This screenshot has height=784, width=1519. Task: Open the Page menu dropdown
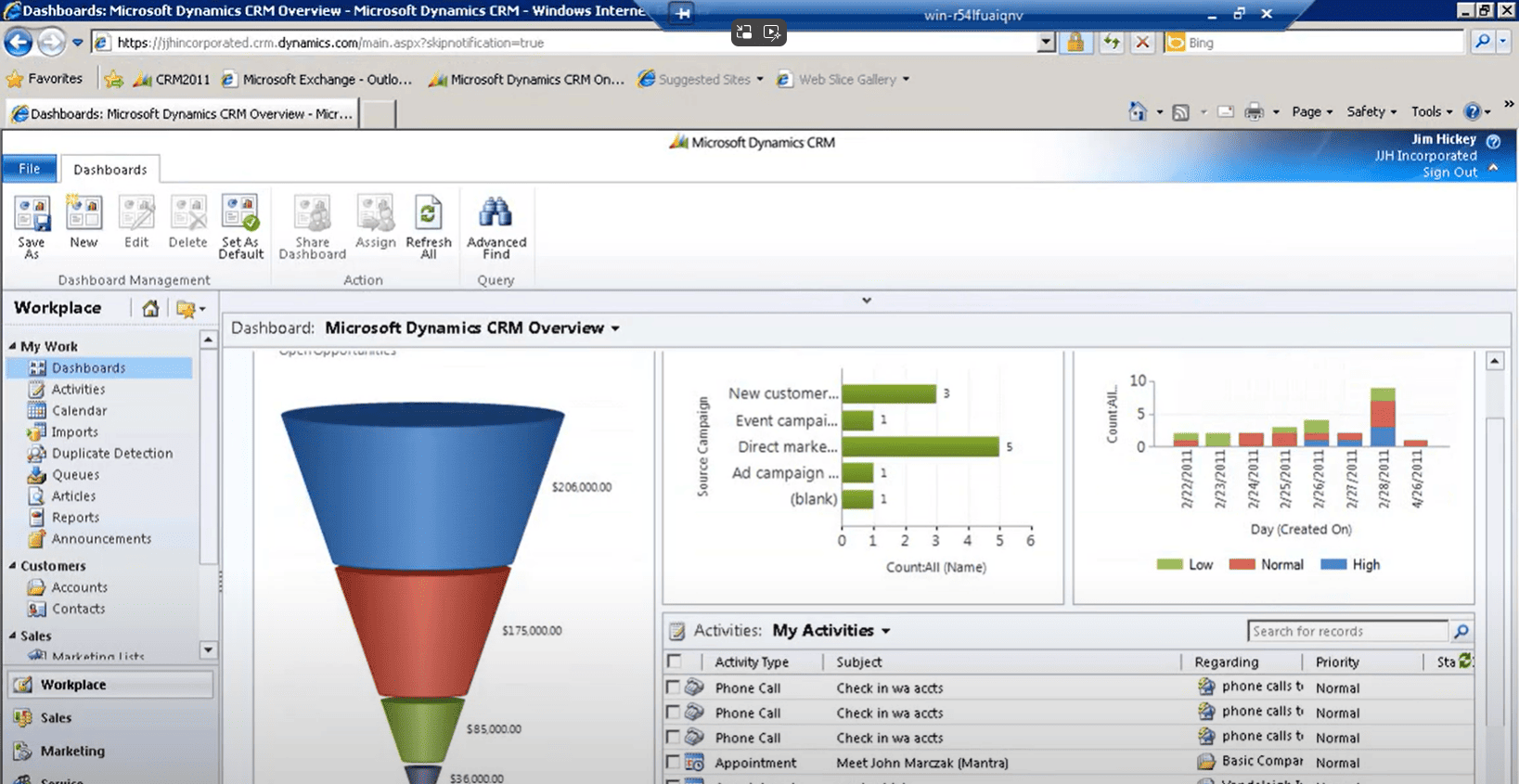(1311, 111)
